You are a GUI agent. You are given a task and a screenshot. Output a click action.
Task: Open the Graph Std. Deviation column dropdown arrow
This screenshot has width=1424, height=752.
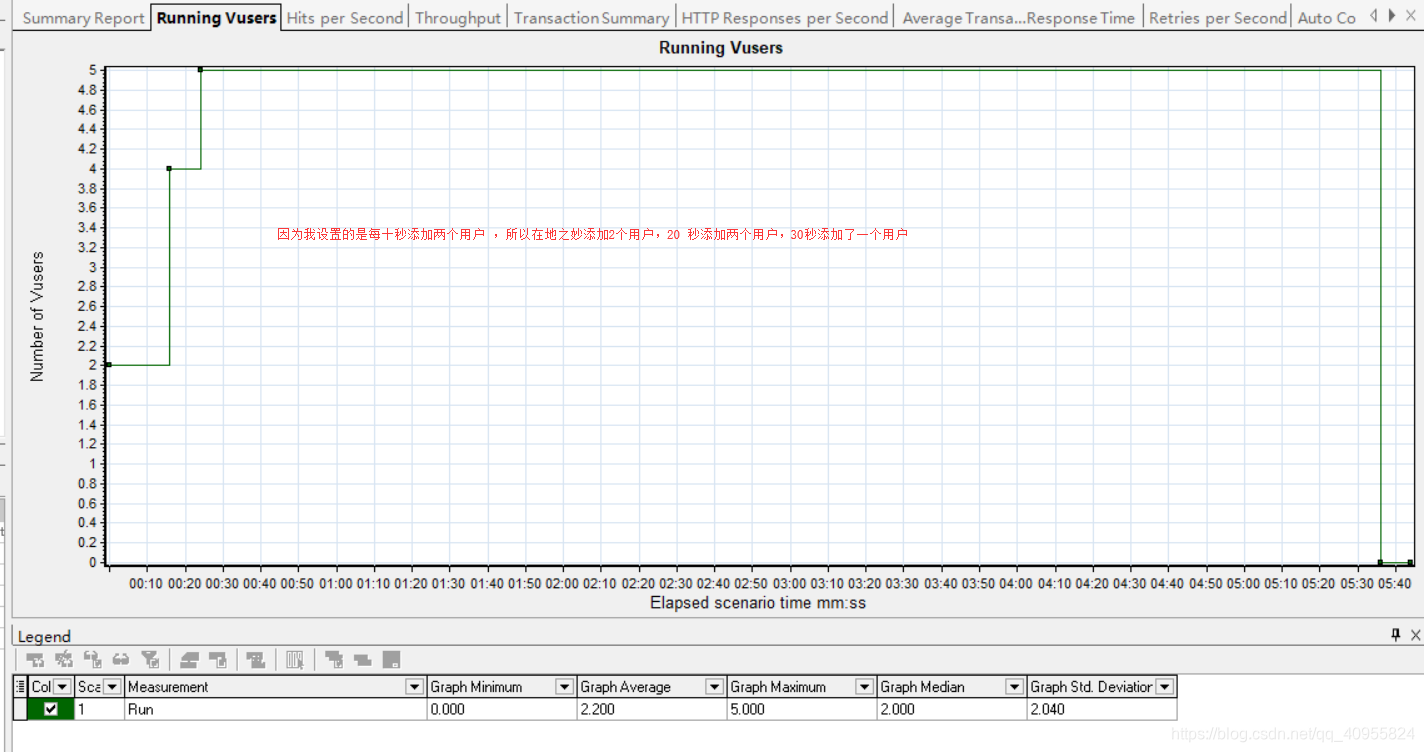(x=1164, y=687)
